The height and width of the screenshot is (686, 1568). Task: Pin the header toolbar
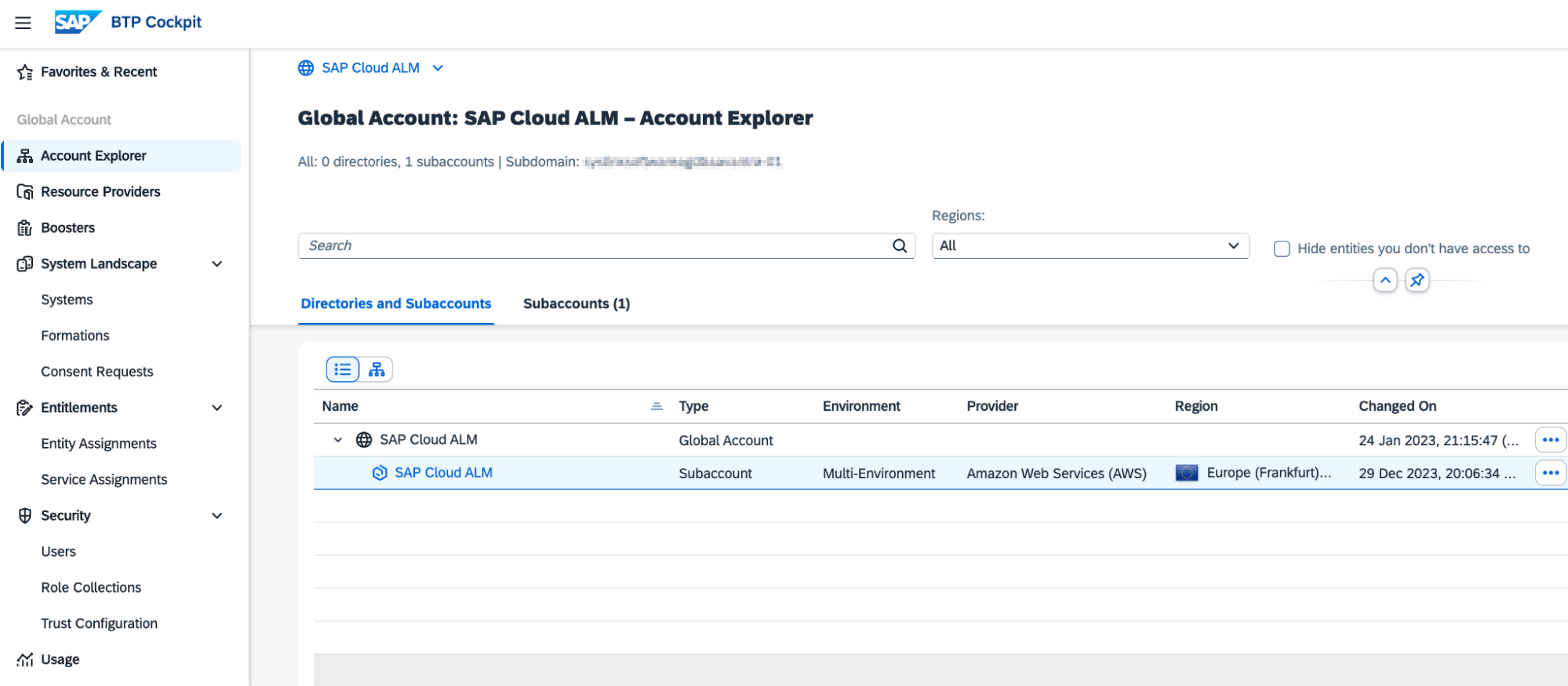(1417, 280)
